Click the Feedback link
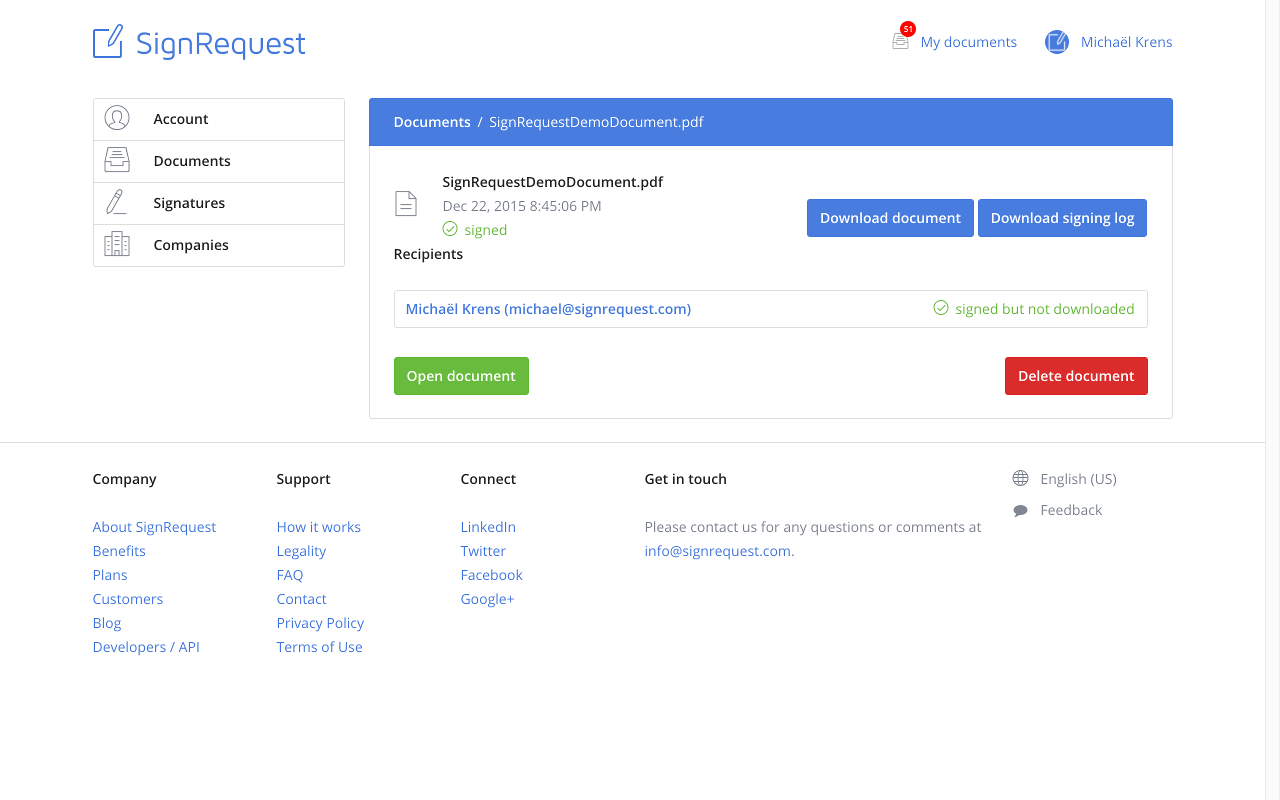This screenshot has height=800, width=1280. click(x=1071, y=510)
